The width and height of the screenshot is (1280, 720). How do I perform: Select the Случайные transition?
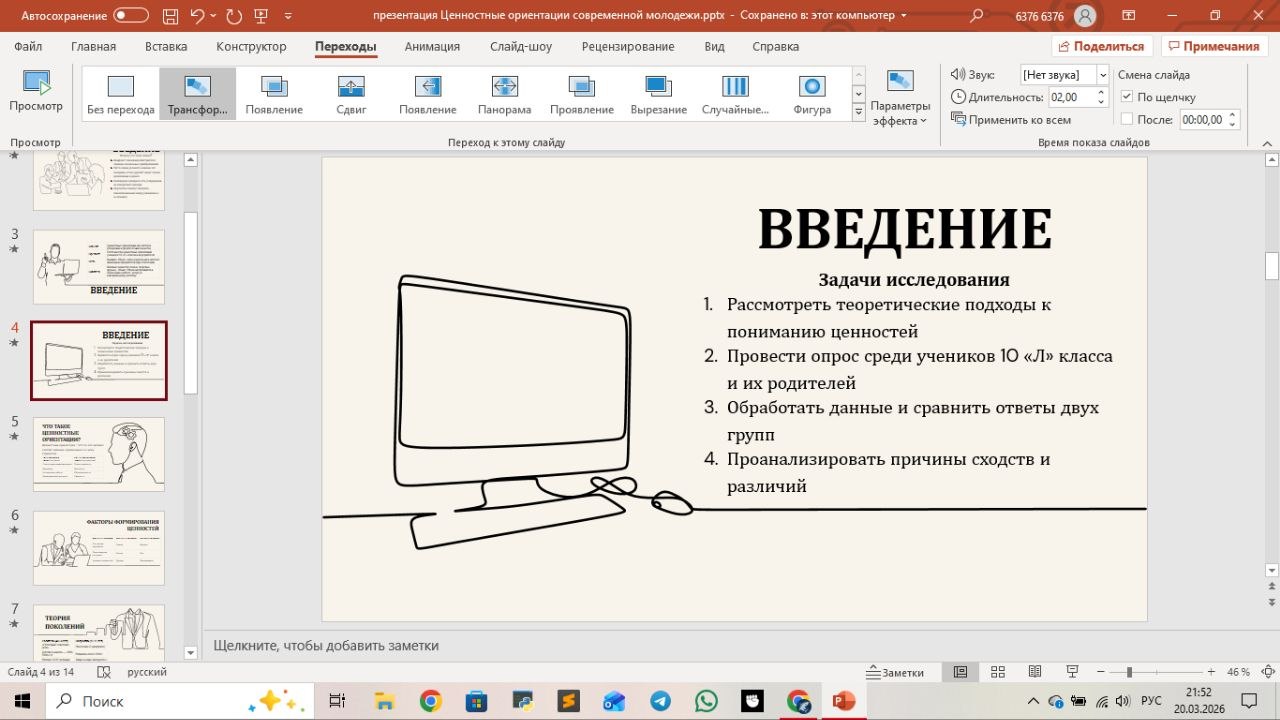point(736,94)
